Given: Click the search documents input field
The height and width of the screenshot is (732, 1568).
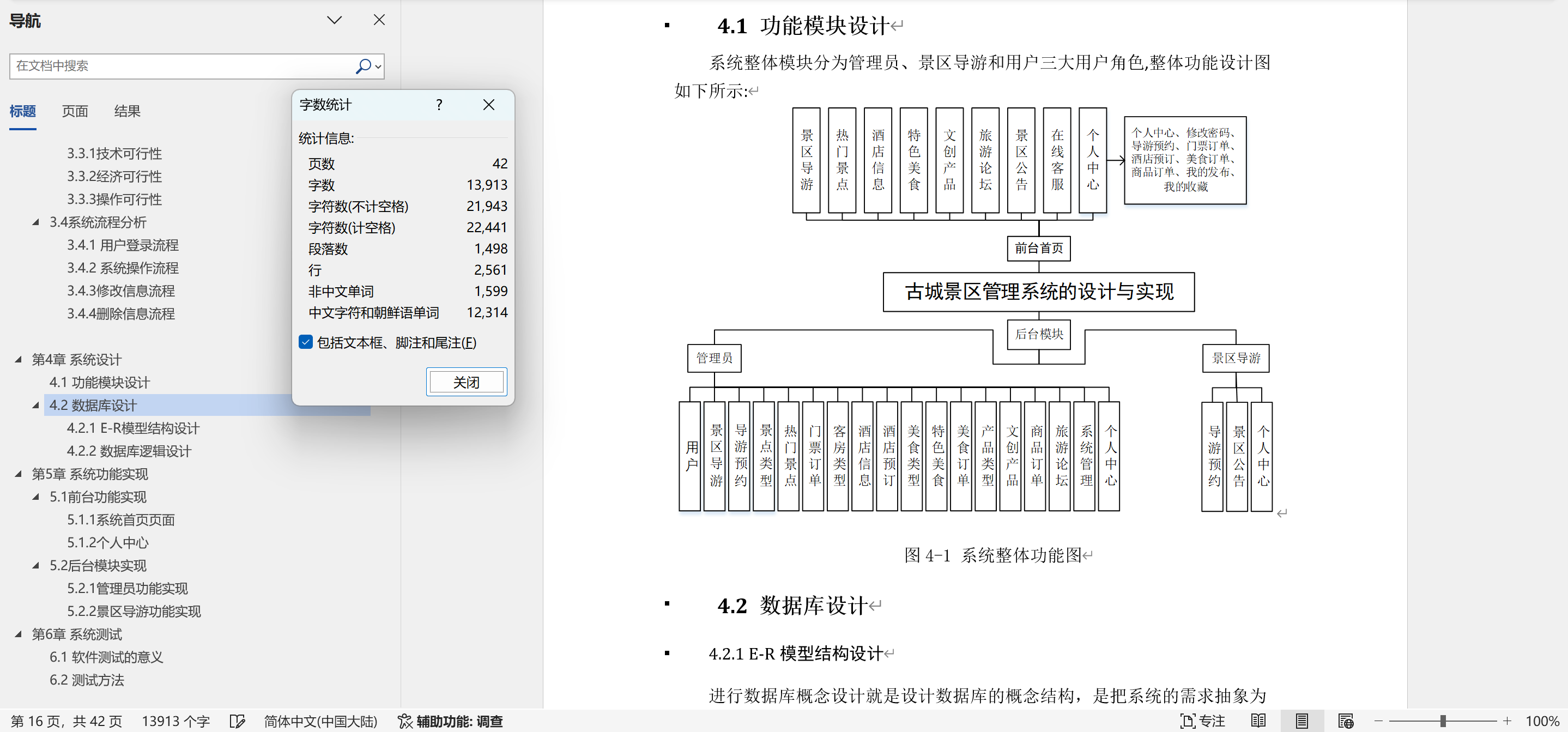Looking at the screenshot, I should [181, 66].
